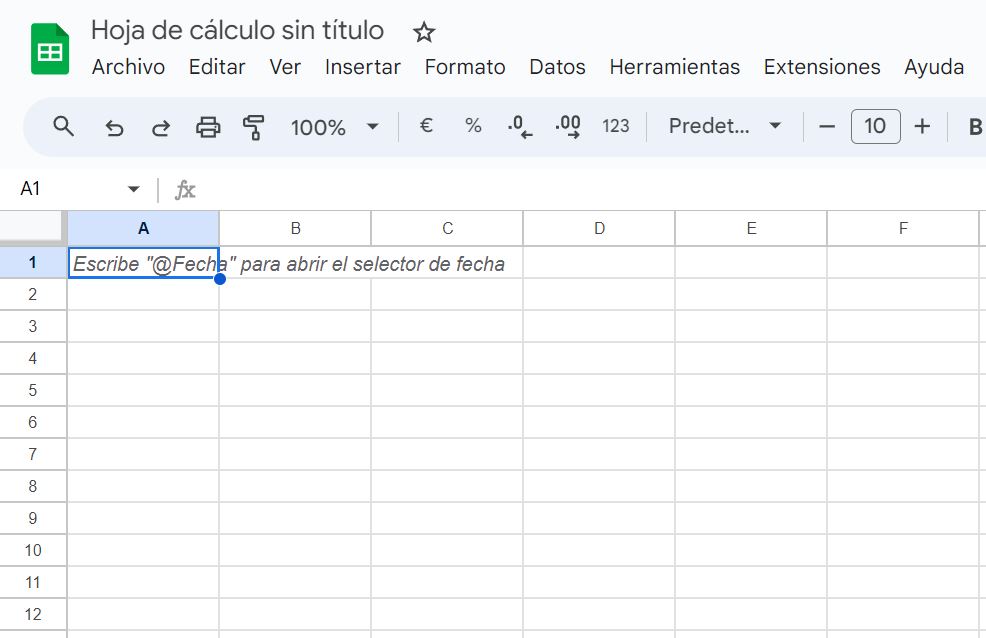Viewport: 986px width, 638px height.
Task: Open the Insertar menu
Action: click(363, 67)
